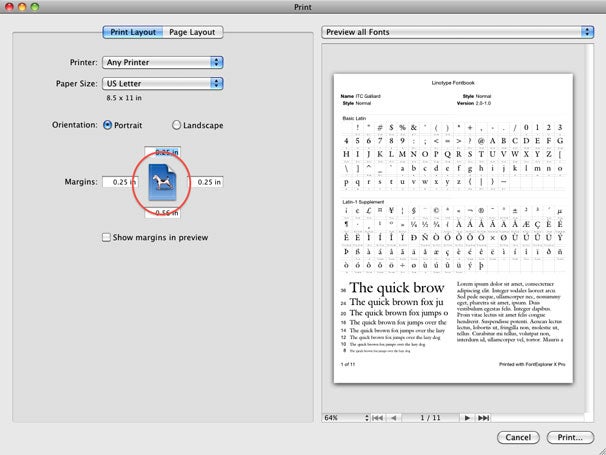
Task: Click the Orientation: label
Action: point(75,125)
